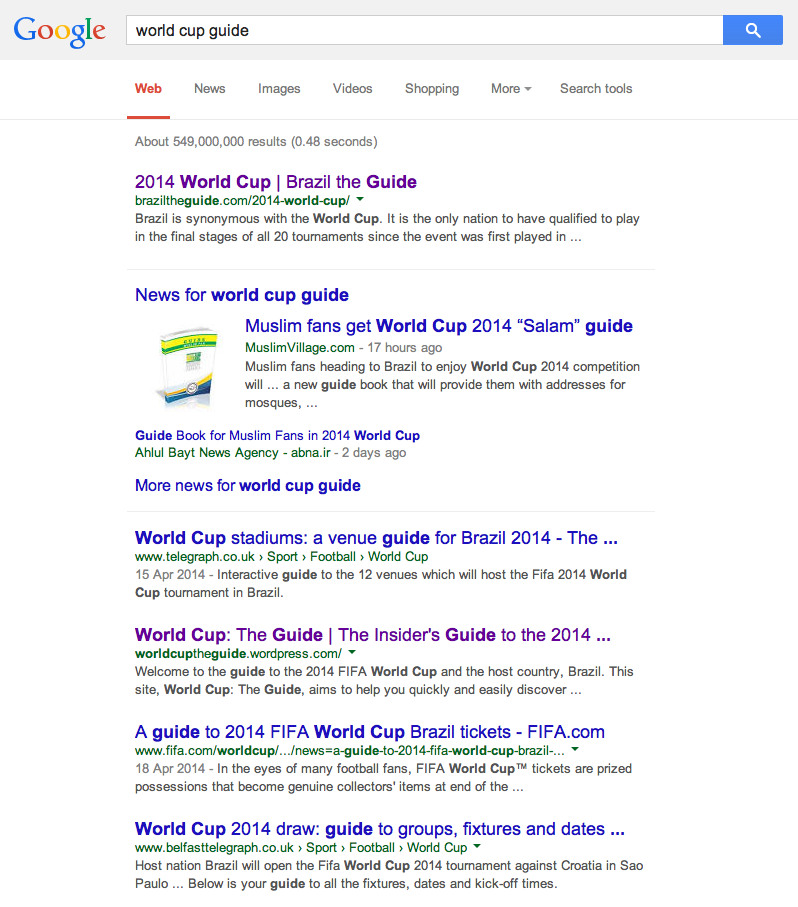Click More news for world cup guide
The height and width of the screenshot is (907, 798).
click(x=248, y=486)
